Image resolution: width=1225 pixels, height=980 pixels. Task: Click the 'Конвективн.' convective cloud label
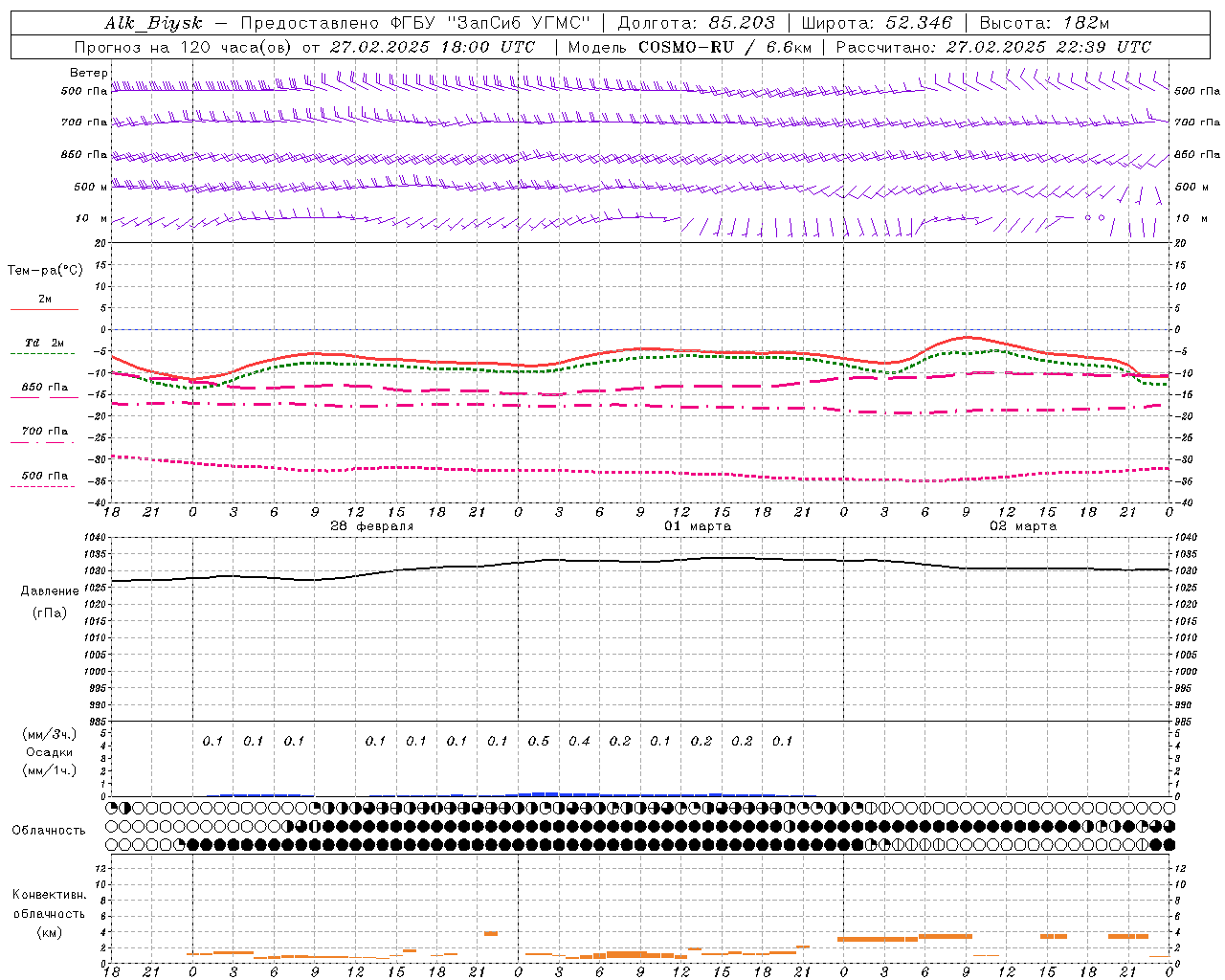pyautogui.click(x=49, y=896)
